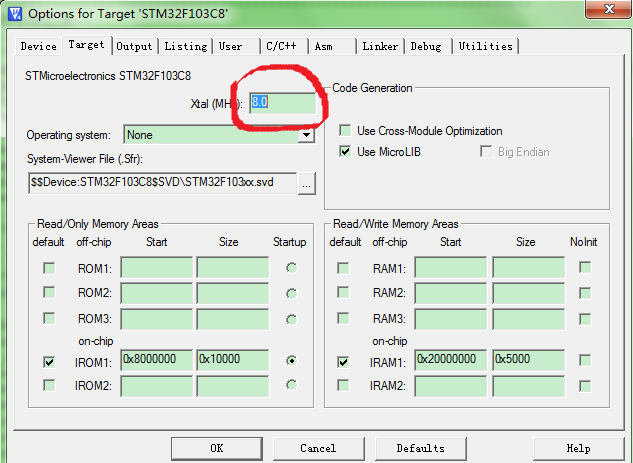Select the Target tab
Screen dimensions: 633x463
tap(86, 44)
